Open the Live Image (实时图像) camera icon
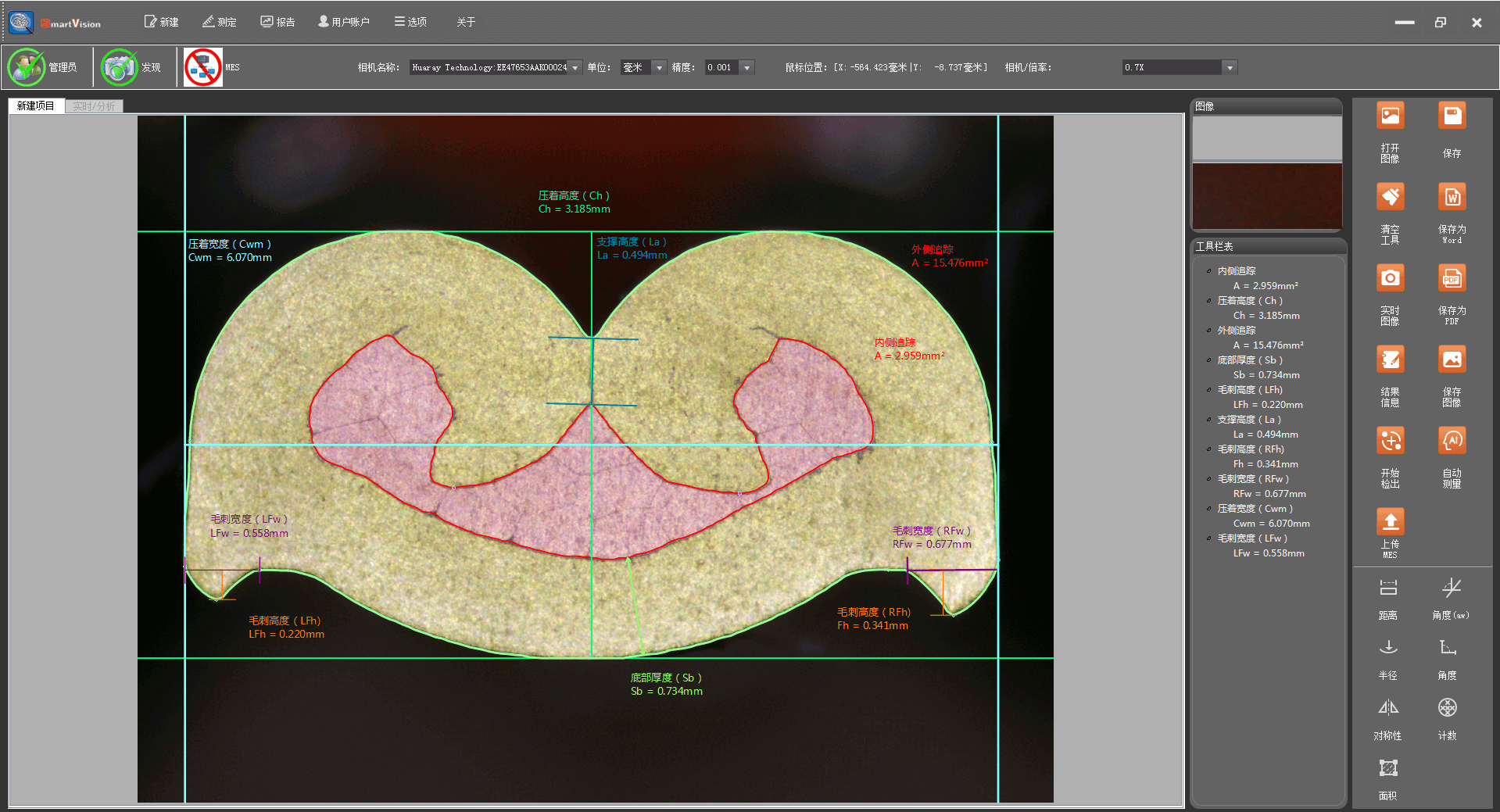The height and width of the screenshot is (812, 1500). pyautogui.click(x=1390, y=279)
